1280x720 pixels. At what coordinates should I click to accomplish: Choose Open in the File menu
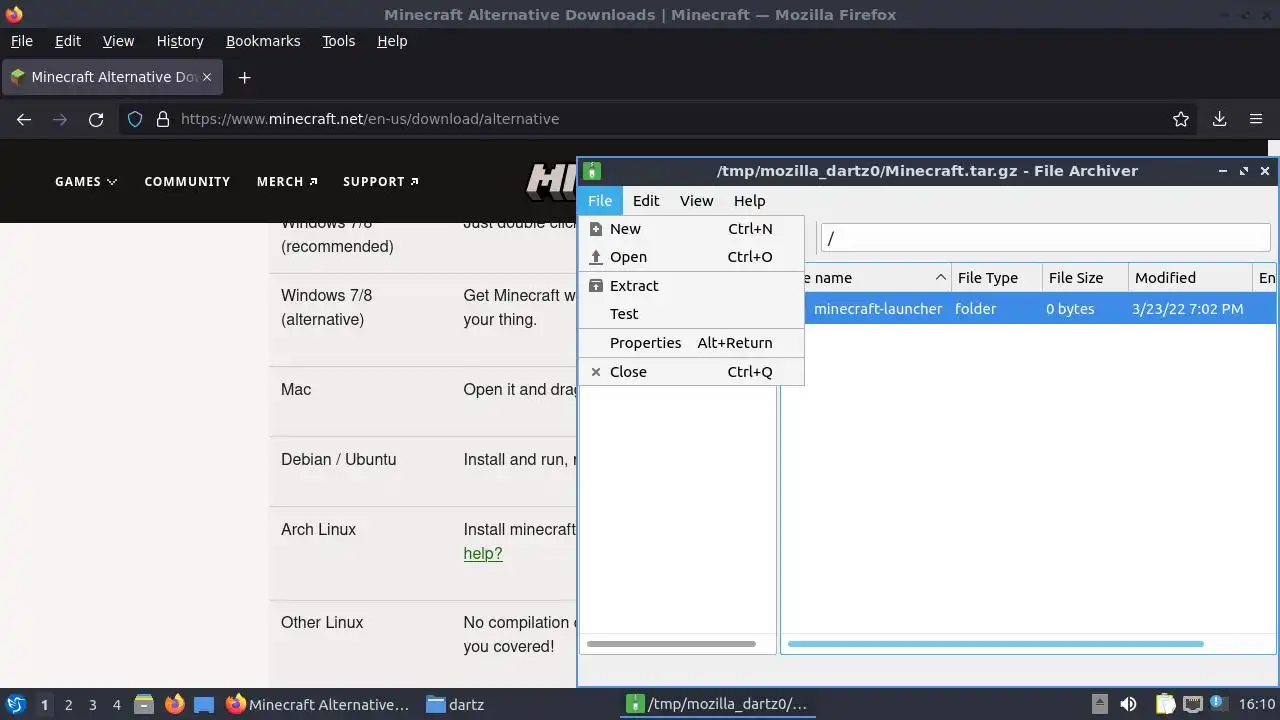coord(691,257)
